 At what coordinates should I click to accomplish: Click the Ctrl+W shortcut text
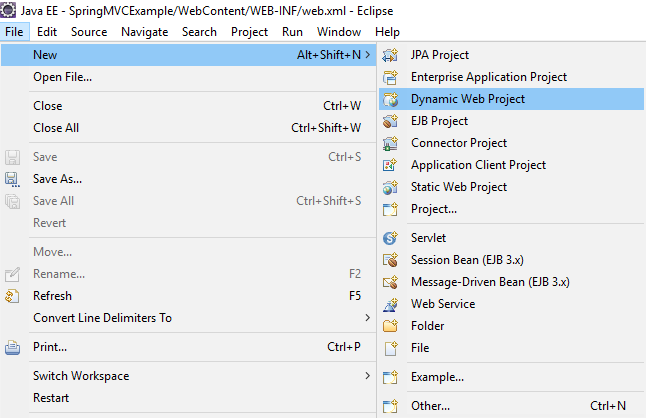coord(342,106)
